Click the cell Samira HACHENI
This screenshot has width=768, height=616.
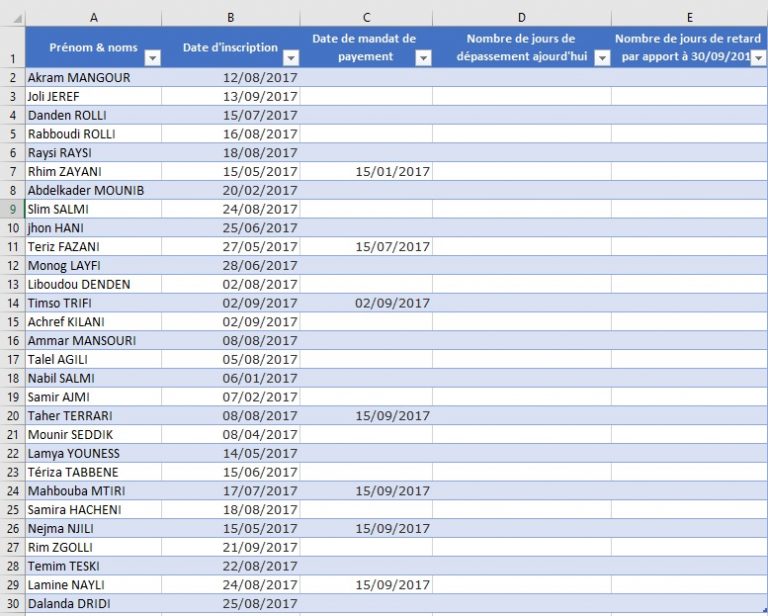[94, 510]
